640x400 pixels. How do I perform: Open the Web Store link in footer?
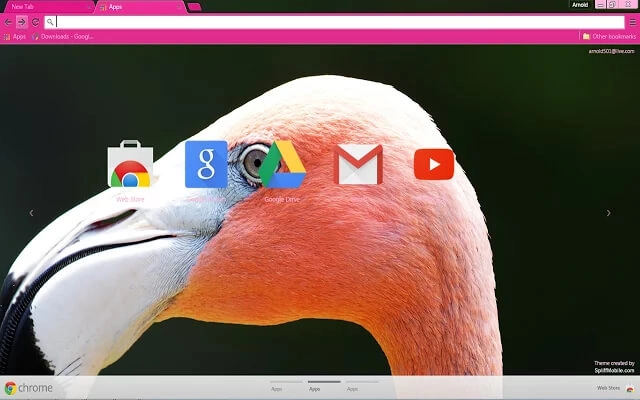click(x=608, y=388)
